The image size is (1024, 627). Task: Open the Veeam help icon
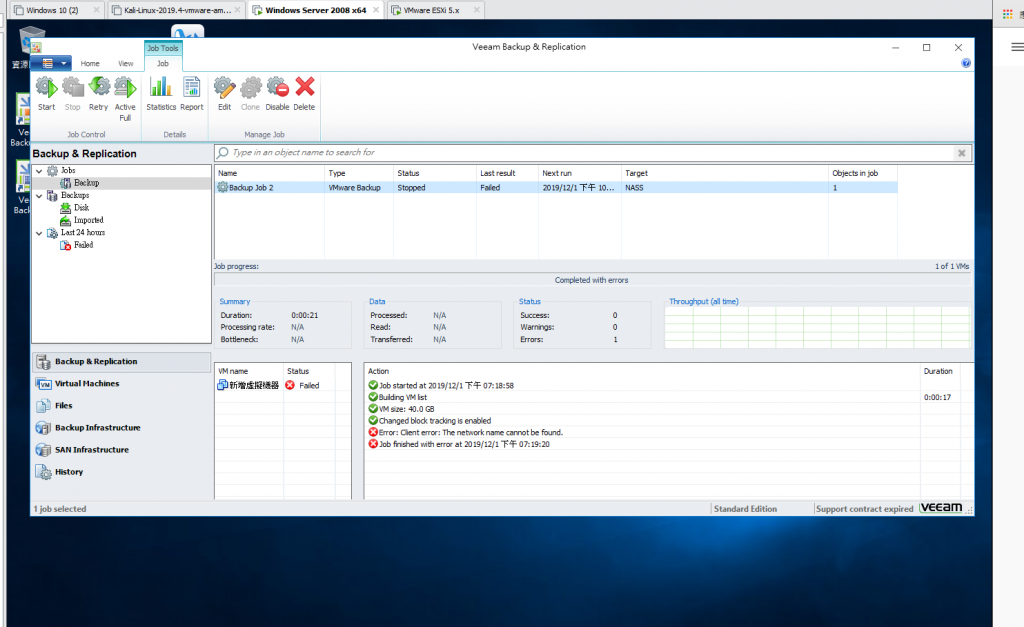point(966,63)
